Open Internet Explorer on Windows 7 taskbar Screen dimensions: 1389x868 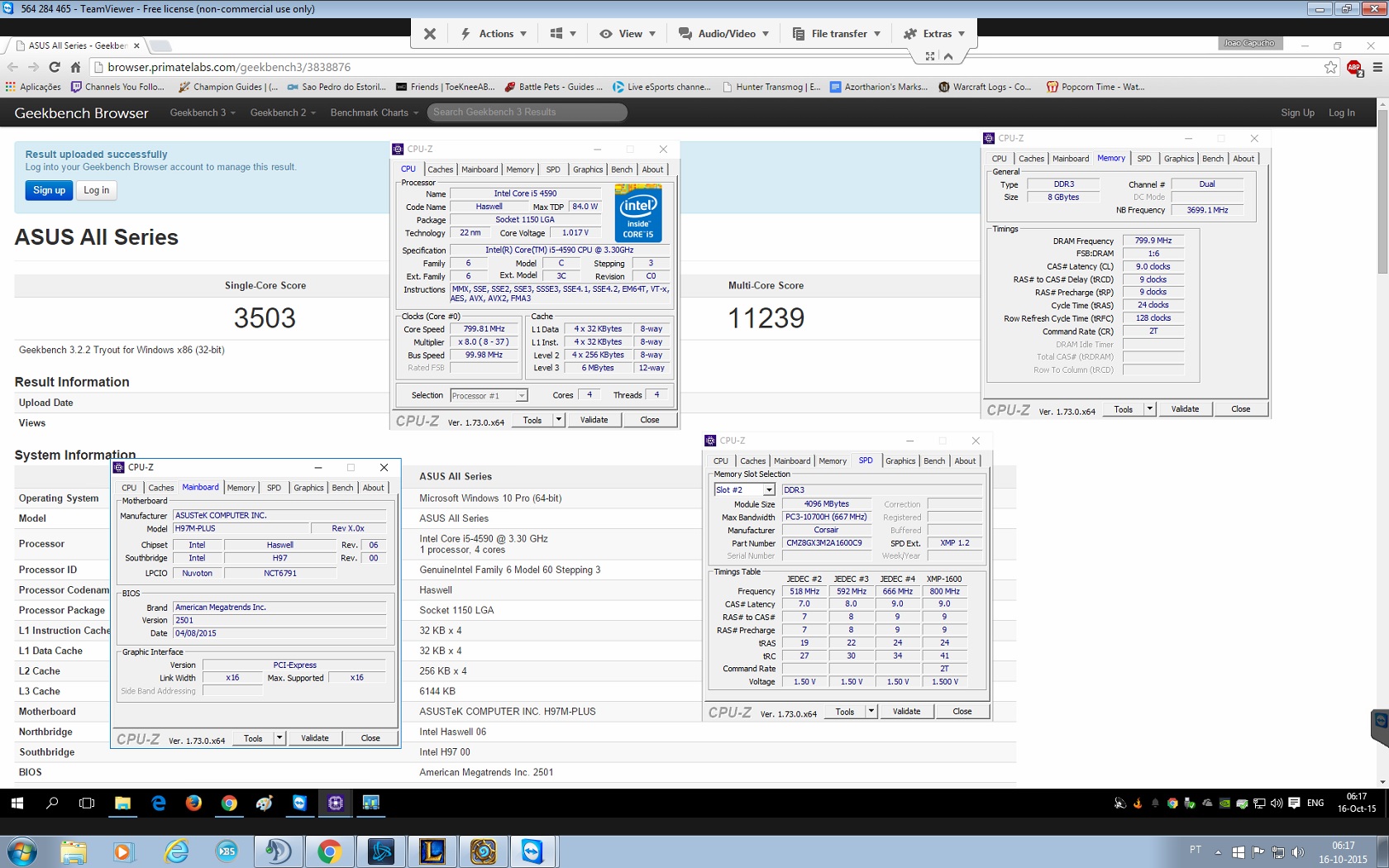click(x=177, y=851)
